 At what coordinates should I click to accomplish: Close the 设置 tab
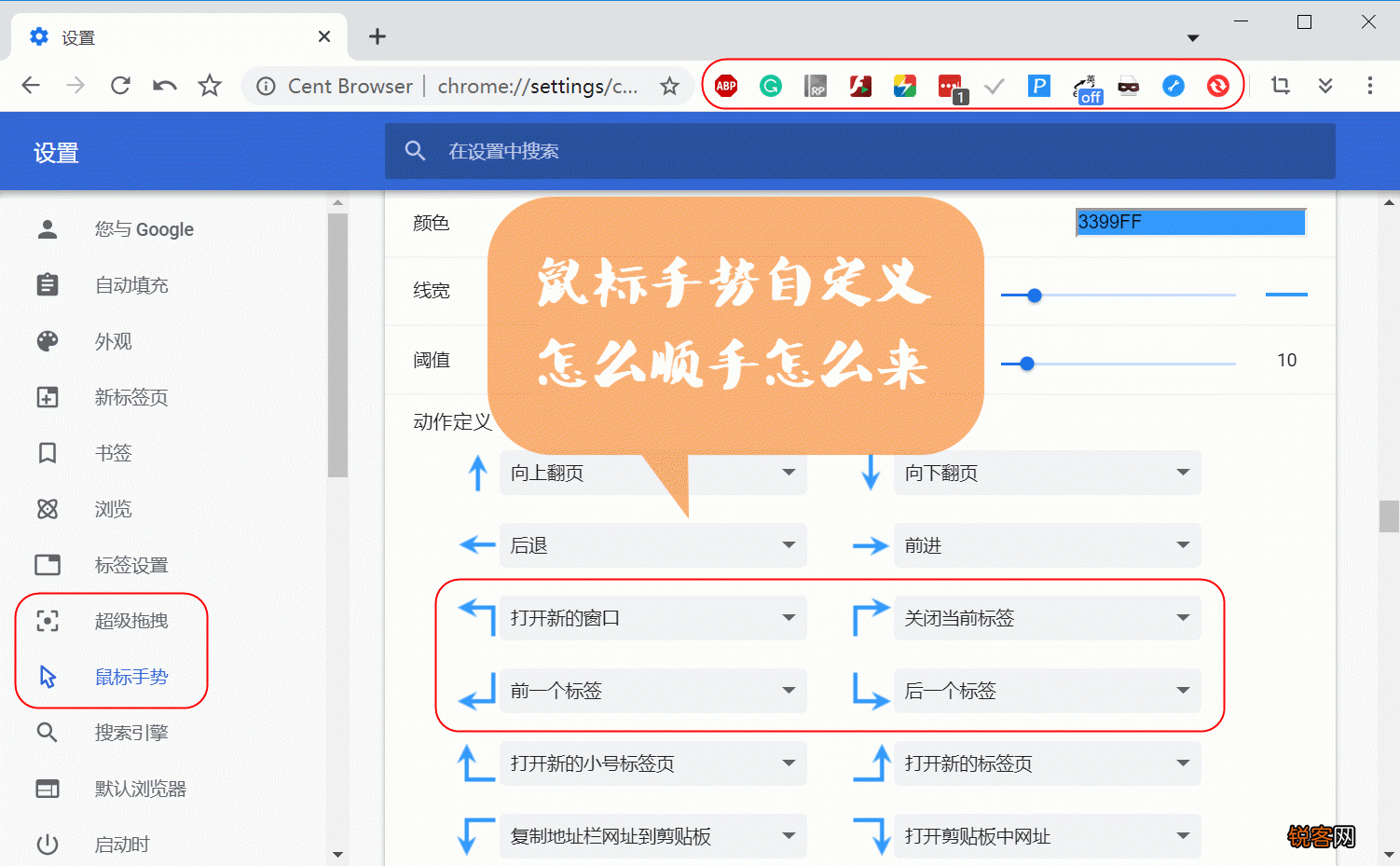(324, 36)
